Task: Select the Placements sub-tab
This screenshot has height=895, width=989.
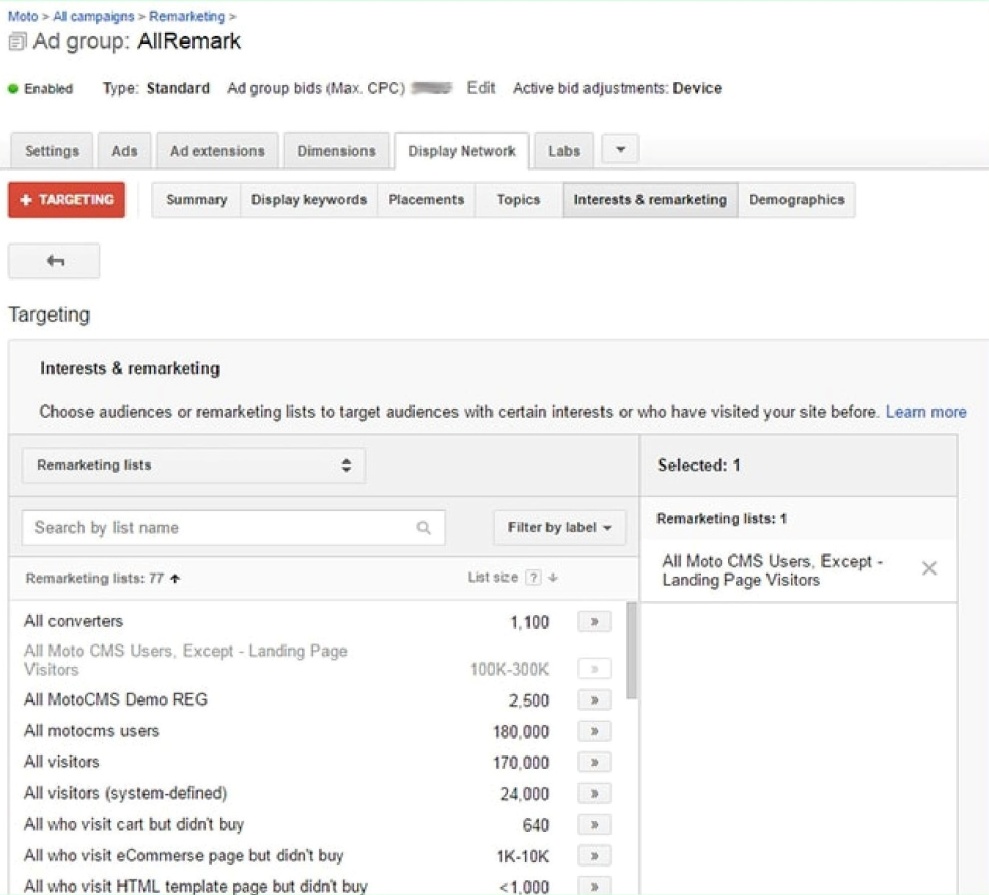Action: tap(426, 200)
